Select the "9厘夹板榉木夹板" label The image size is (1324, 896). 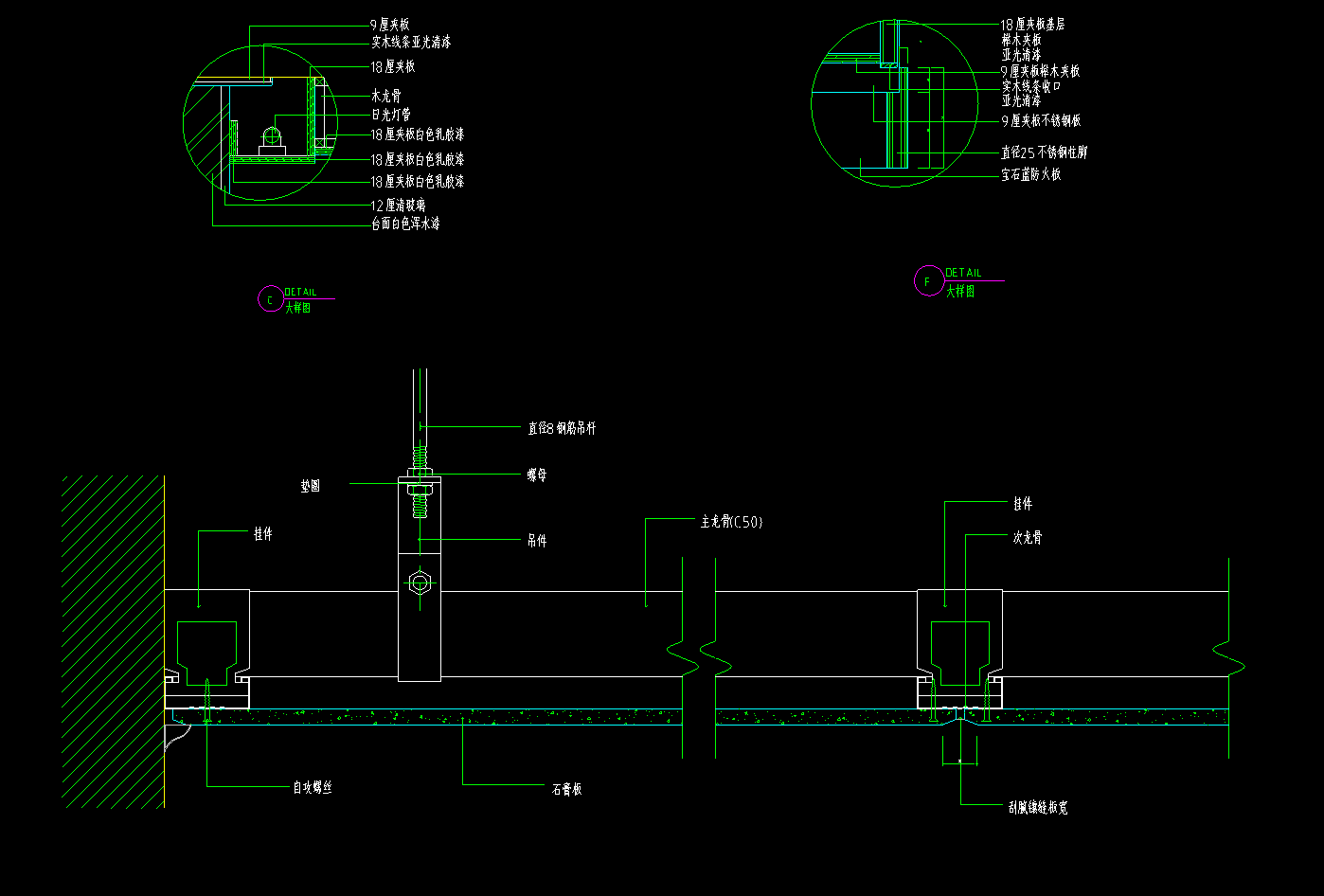pos(1041,71)
